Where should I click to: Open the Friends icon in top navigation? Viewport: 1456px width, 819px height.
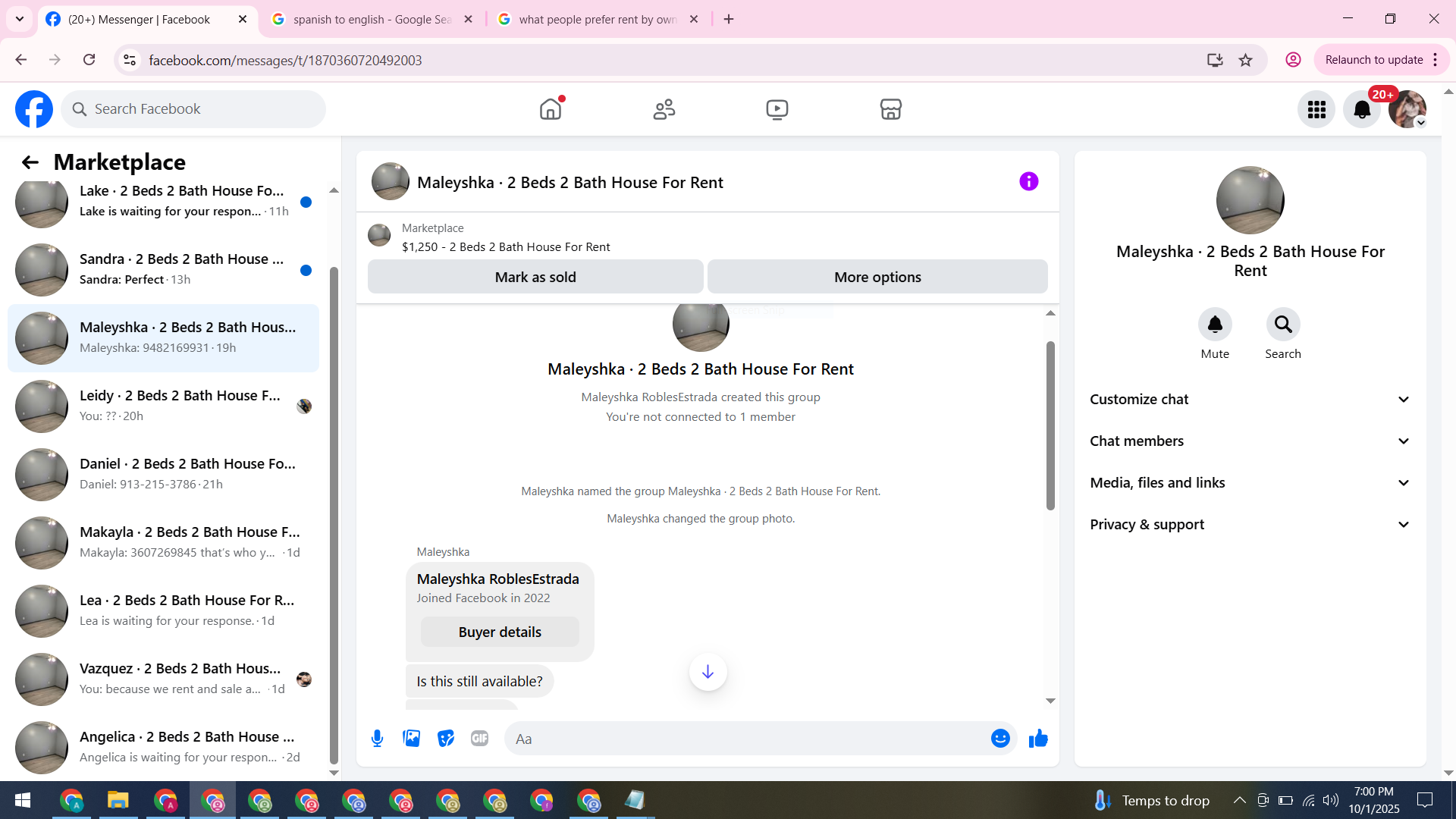(664, 109)
